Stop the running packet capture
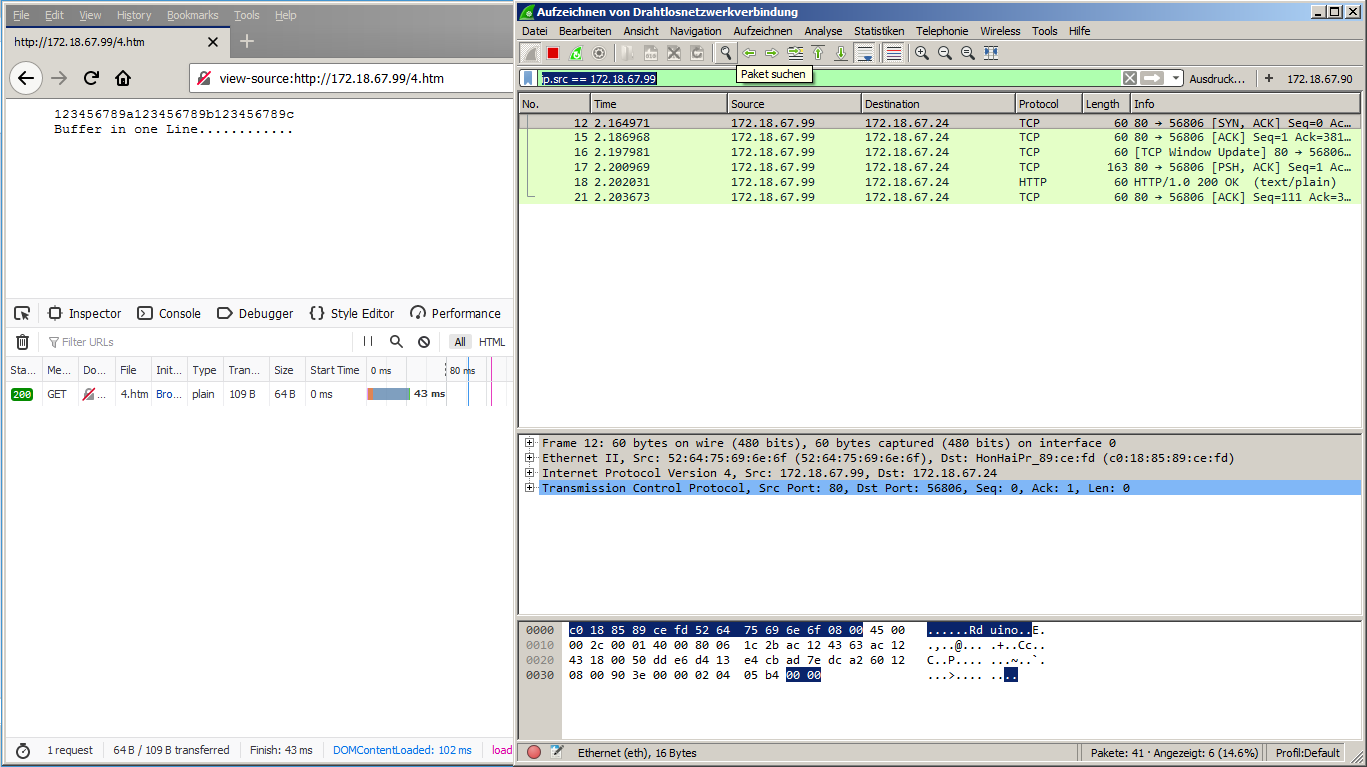 [x=553, y=53]
